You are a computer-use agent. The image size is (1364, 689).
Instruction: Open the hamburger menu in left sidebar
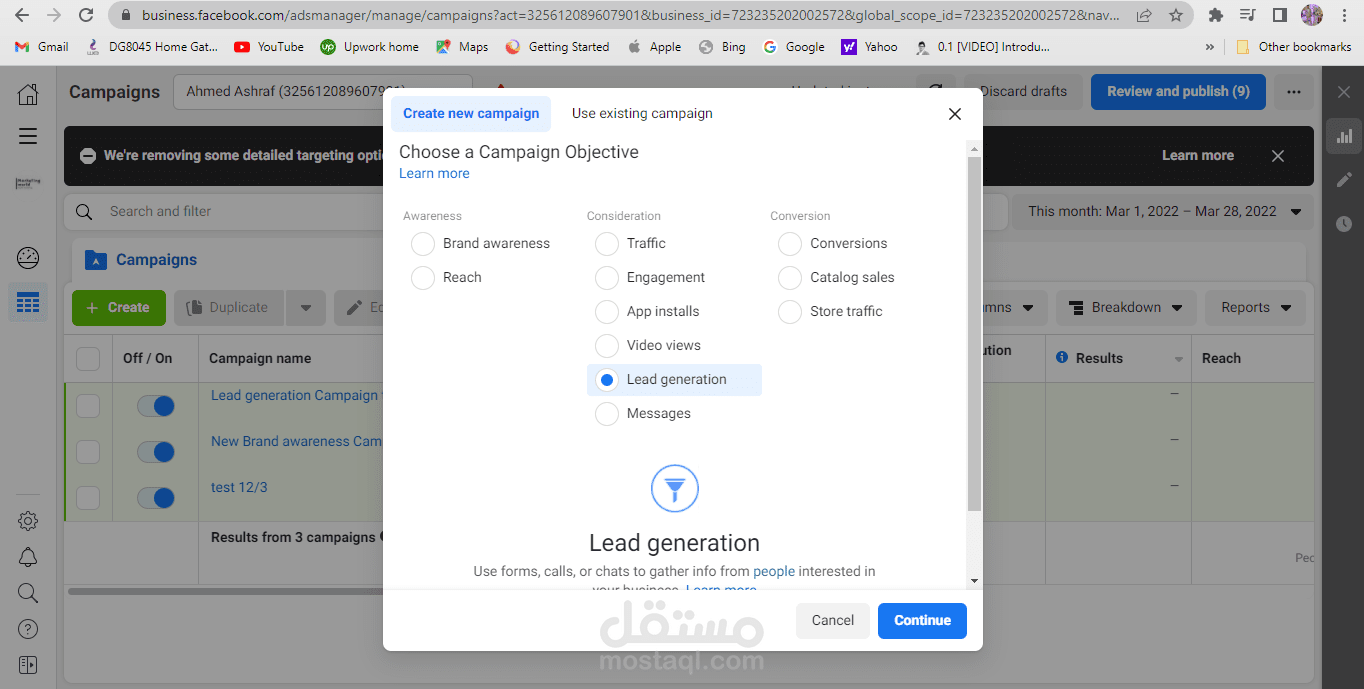[x=28, y=136]
